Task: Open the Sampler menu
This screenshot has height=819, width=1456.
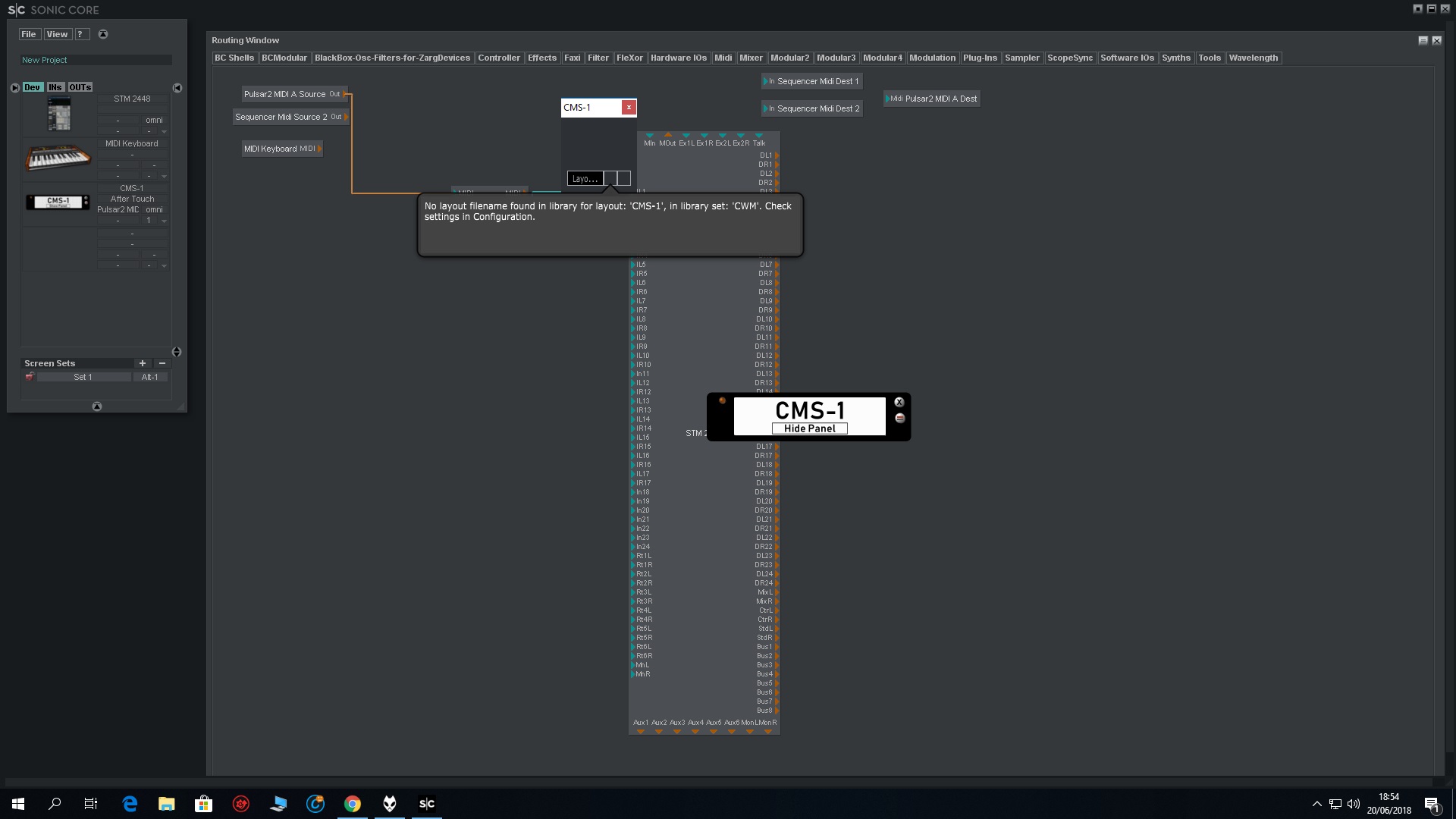Action: tap(1022, 58)
